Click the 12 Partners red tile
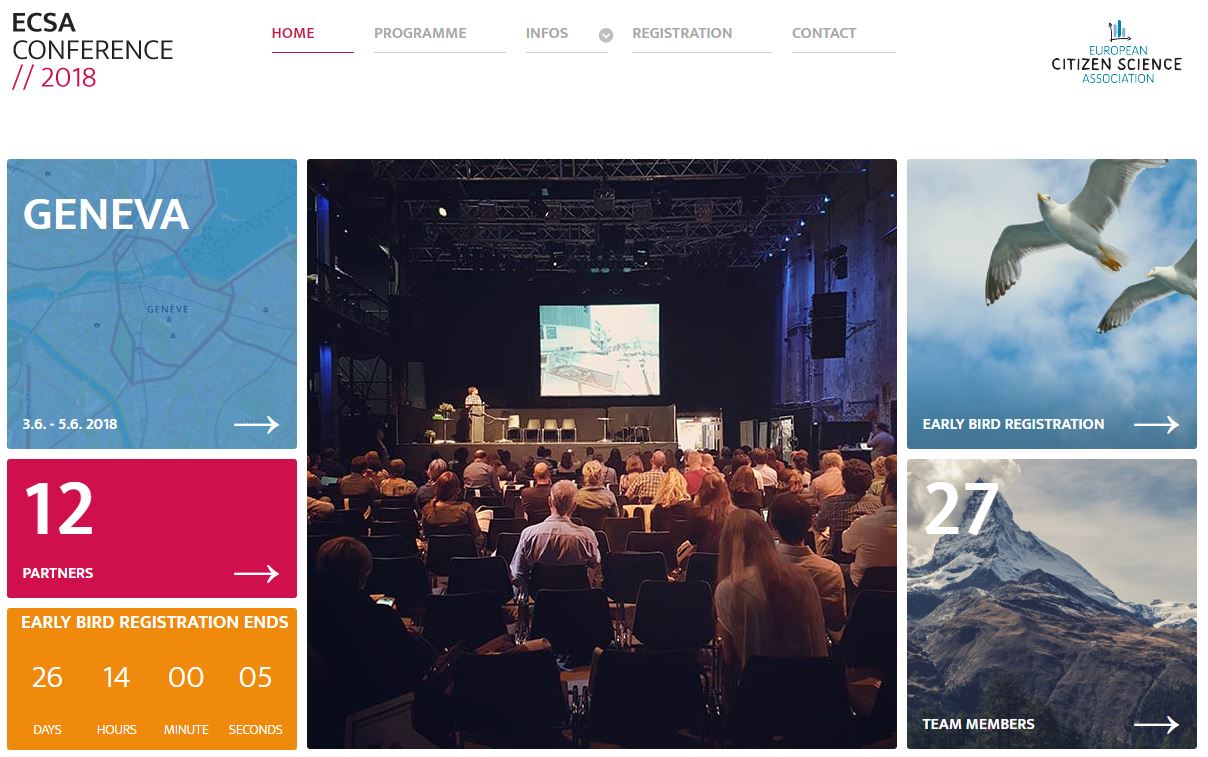The width and height of the screenshot is (1208, 757). click(152, 528)
